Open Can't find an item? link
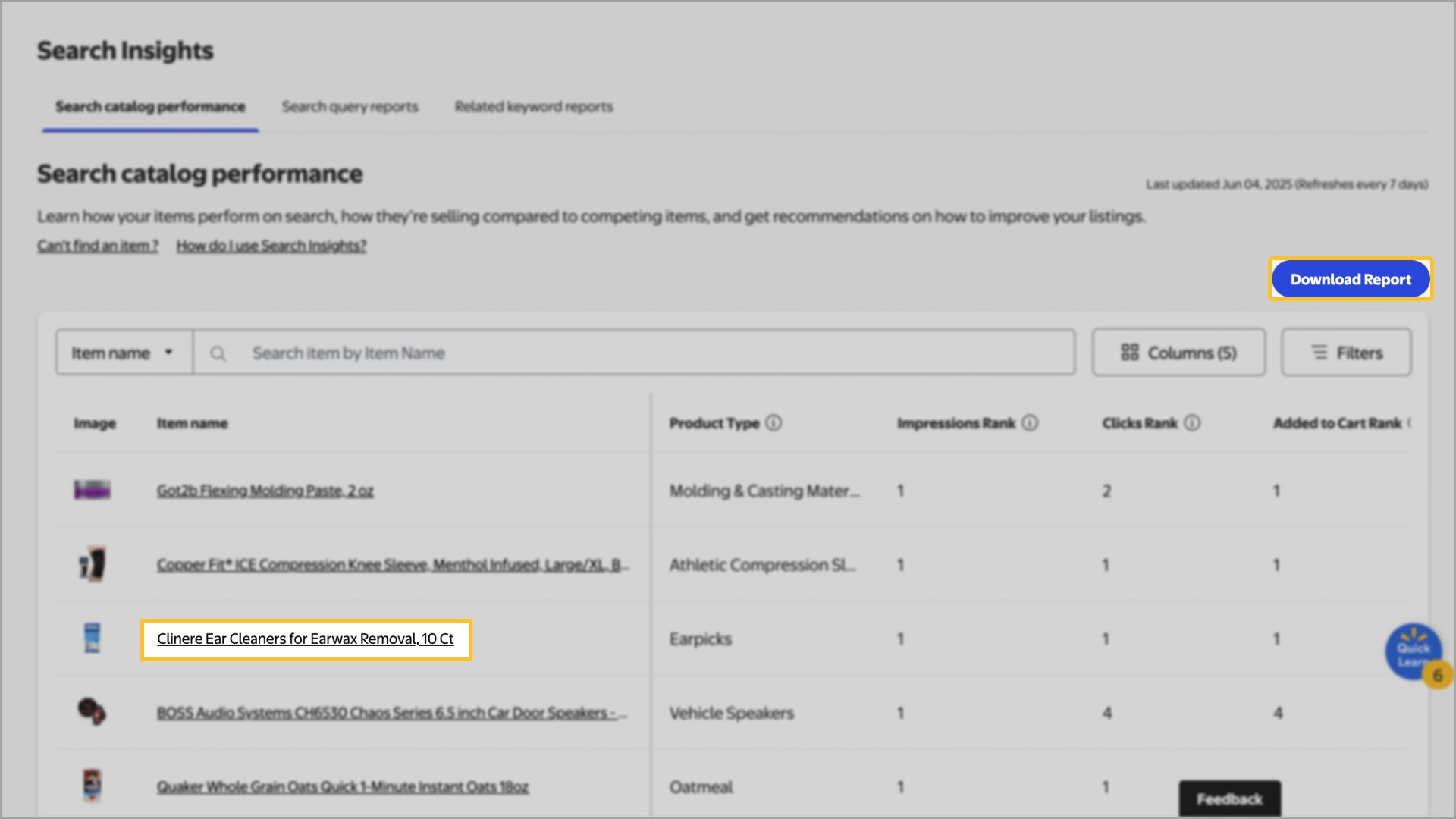This screenshot has height=819, width=1456. (98, 246)
